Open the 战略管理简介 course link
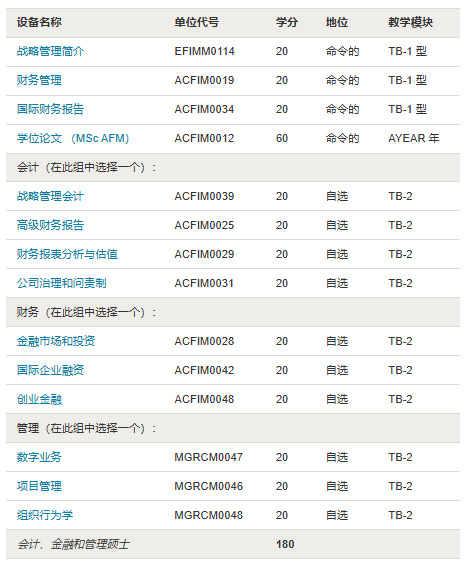 click(50, 51)
